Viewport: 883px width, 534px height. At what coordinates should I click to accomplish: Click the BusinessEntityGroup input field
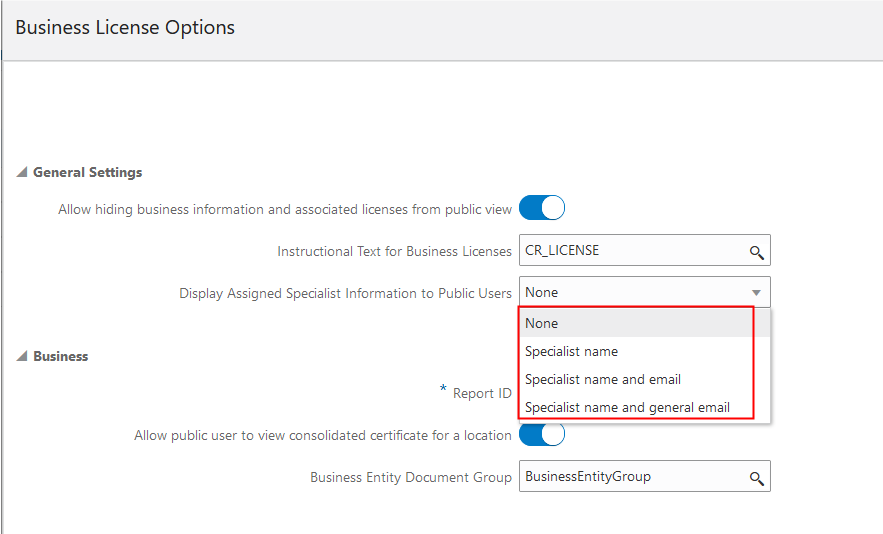(630, 477)
